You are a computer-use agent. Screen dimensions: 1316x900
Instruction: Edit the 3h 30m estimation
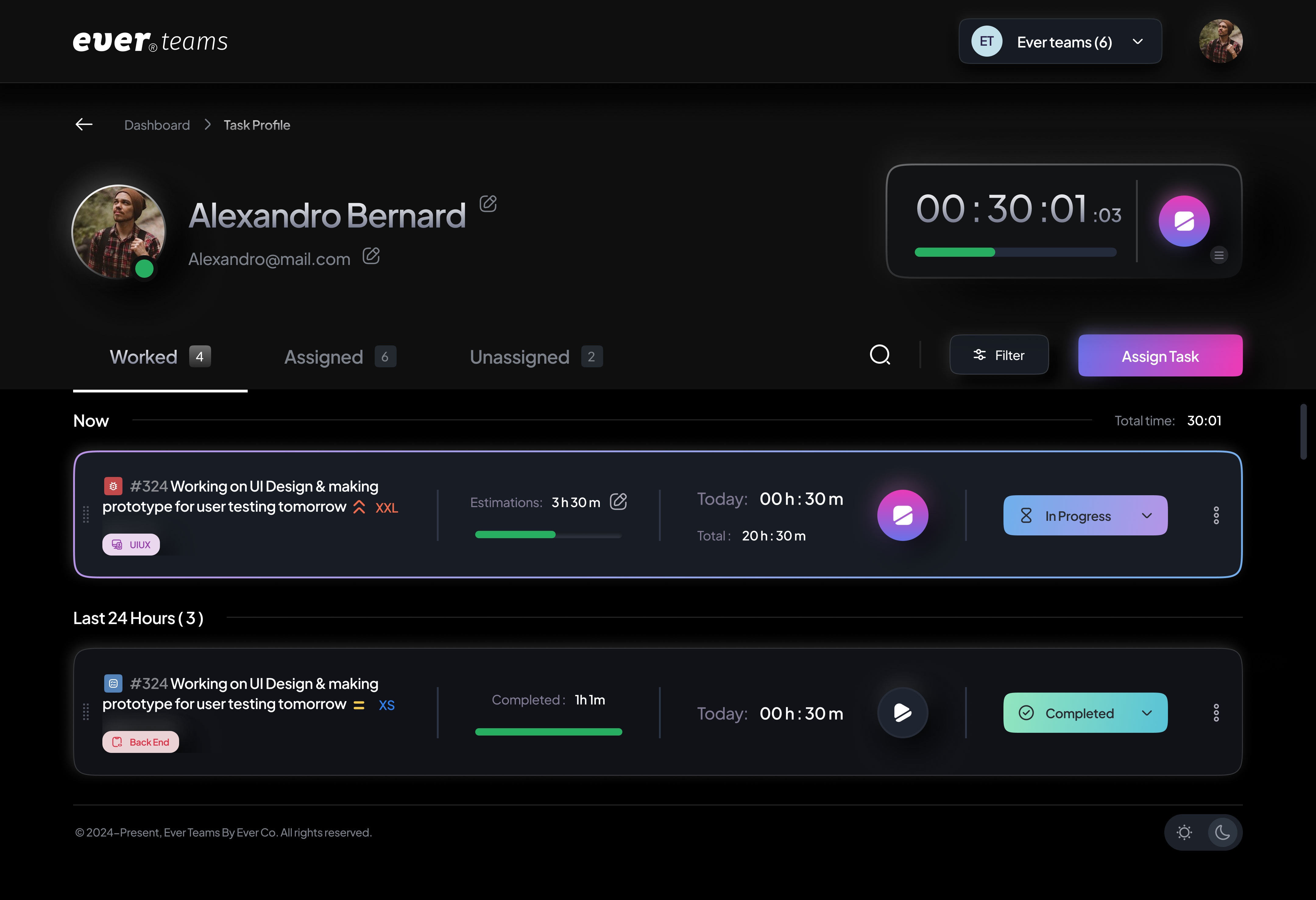[618, 502]
